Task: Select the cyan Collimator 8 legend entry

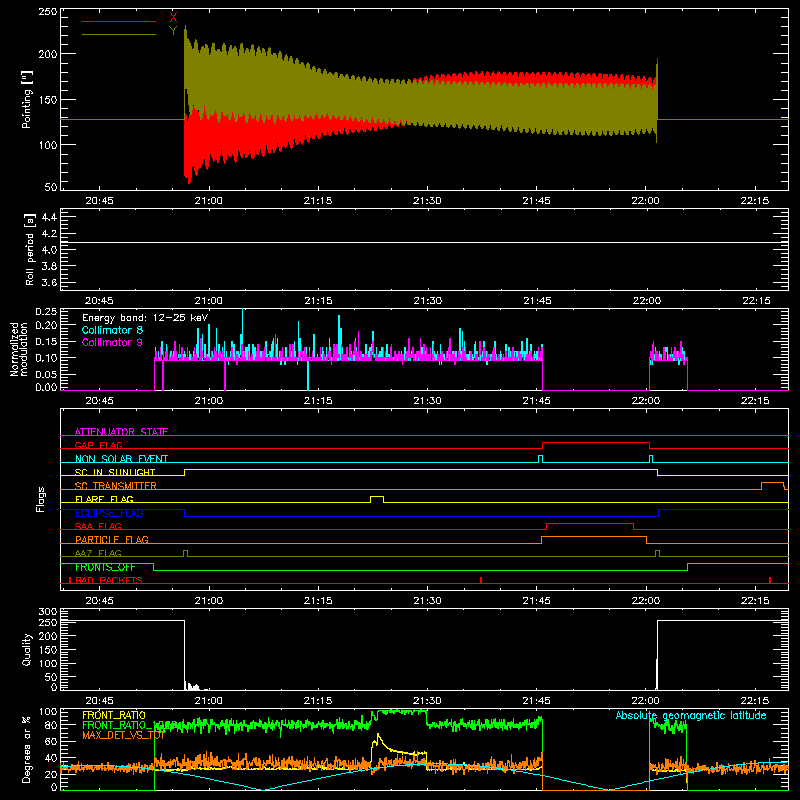Action: 112,330
